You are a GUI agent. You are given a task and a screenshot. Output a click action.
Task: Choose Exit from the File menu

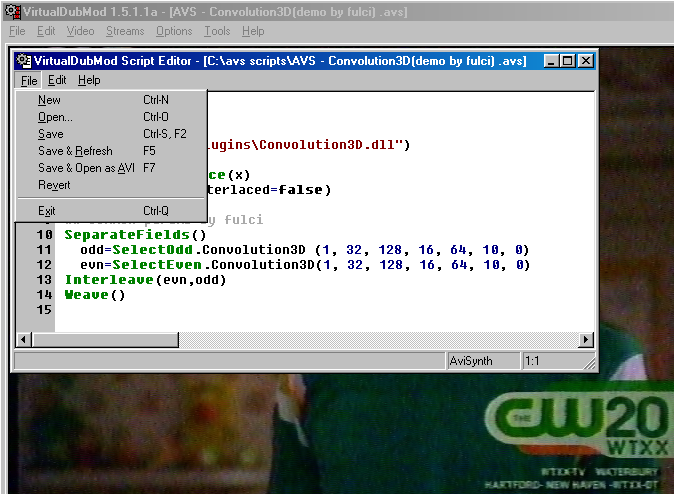pyautogui.click(x=111, y=211)
